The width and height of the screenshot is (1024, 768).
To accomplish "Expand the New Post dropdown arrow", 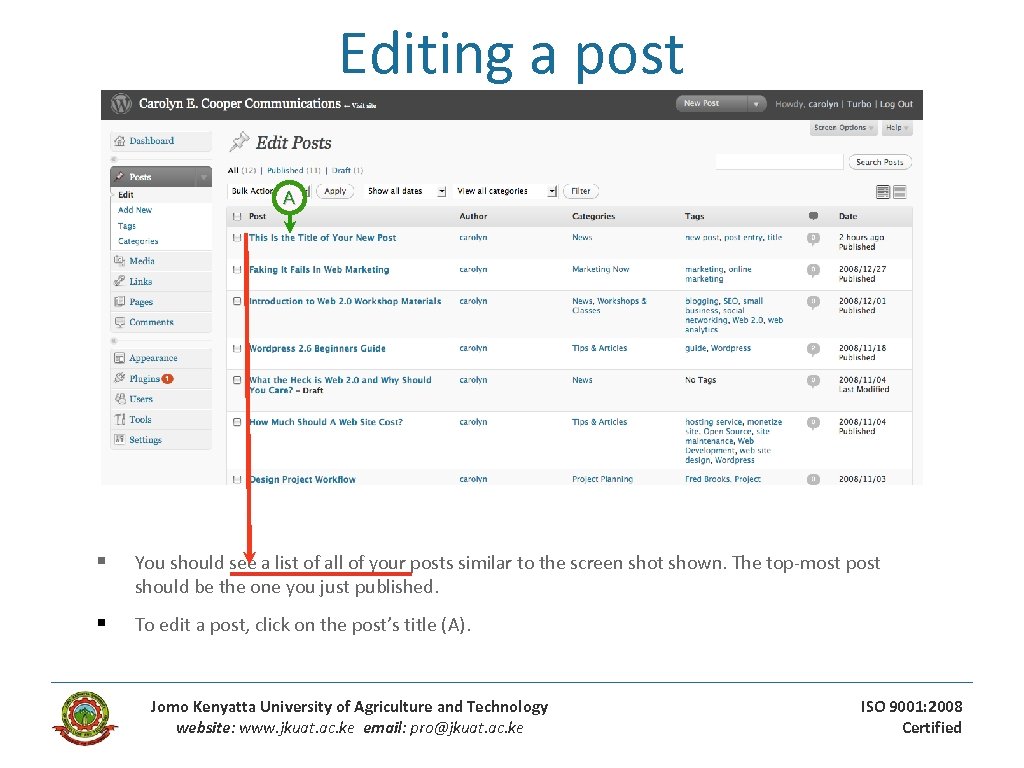I will 755,104.
